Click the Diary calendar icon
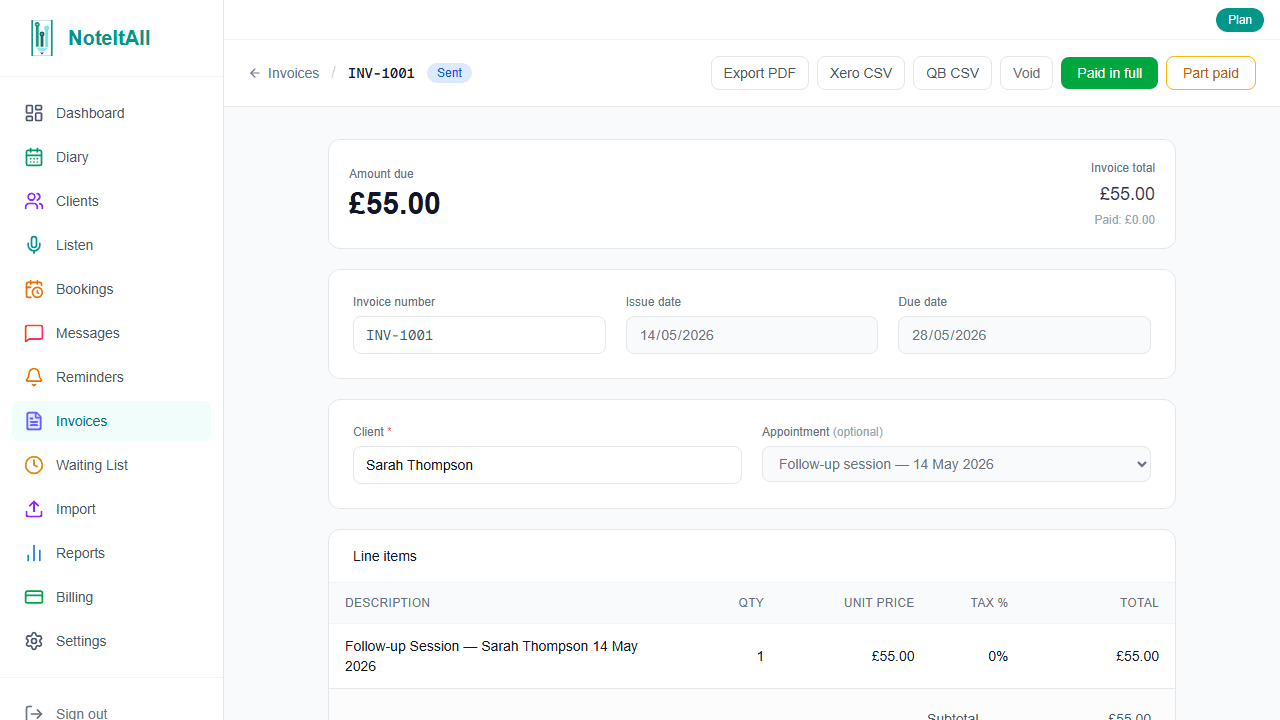Screen dimensions: 1280x720 (34, 157)
